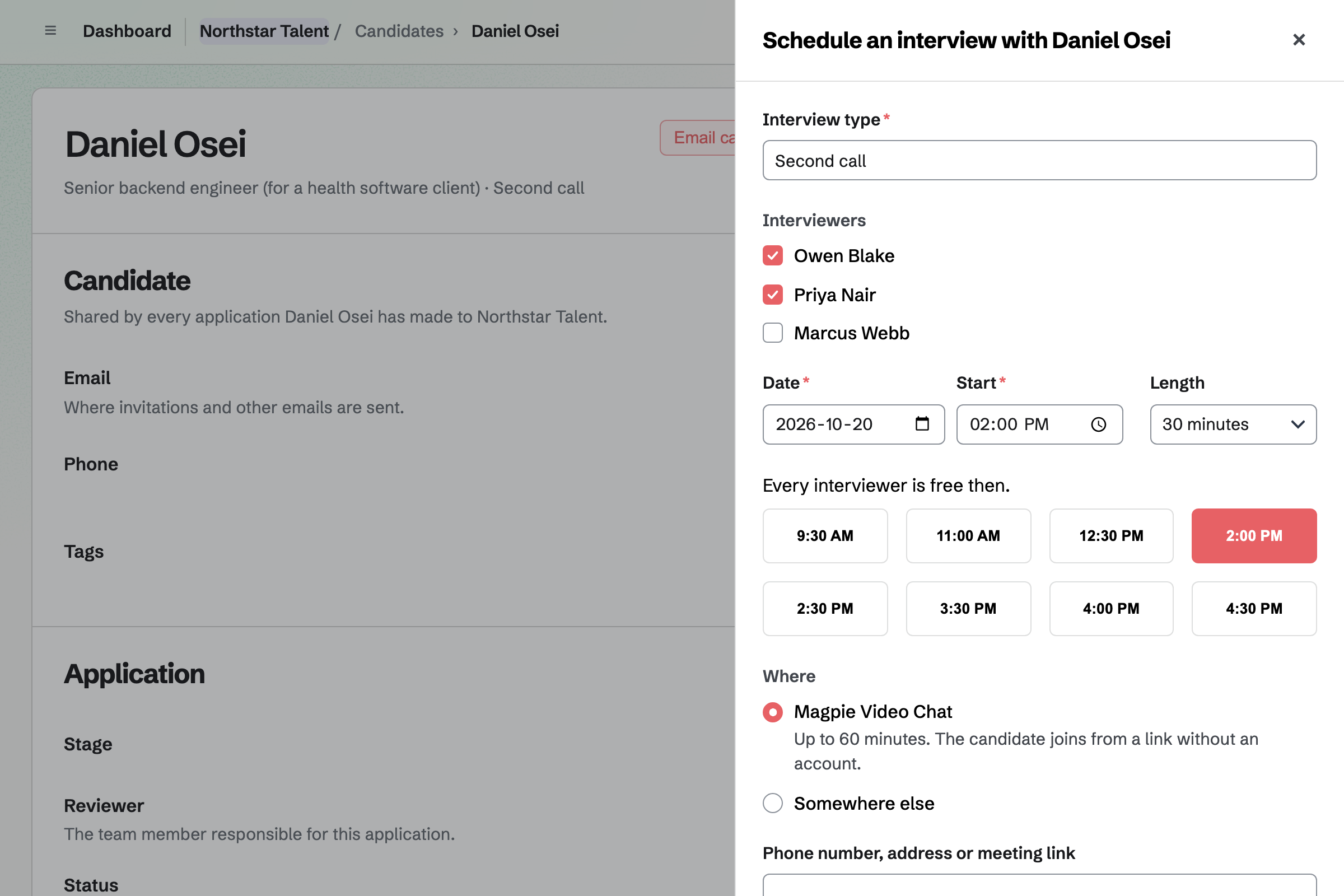Pick the 11:00 AM time slot
Screen dimensions: 1344x896
[969, 536]
